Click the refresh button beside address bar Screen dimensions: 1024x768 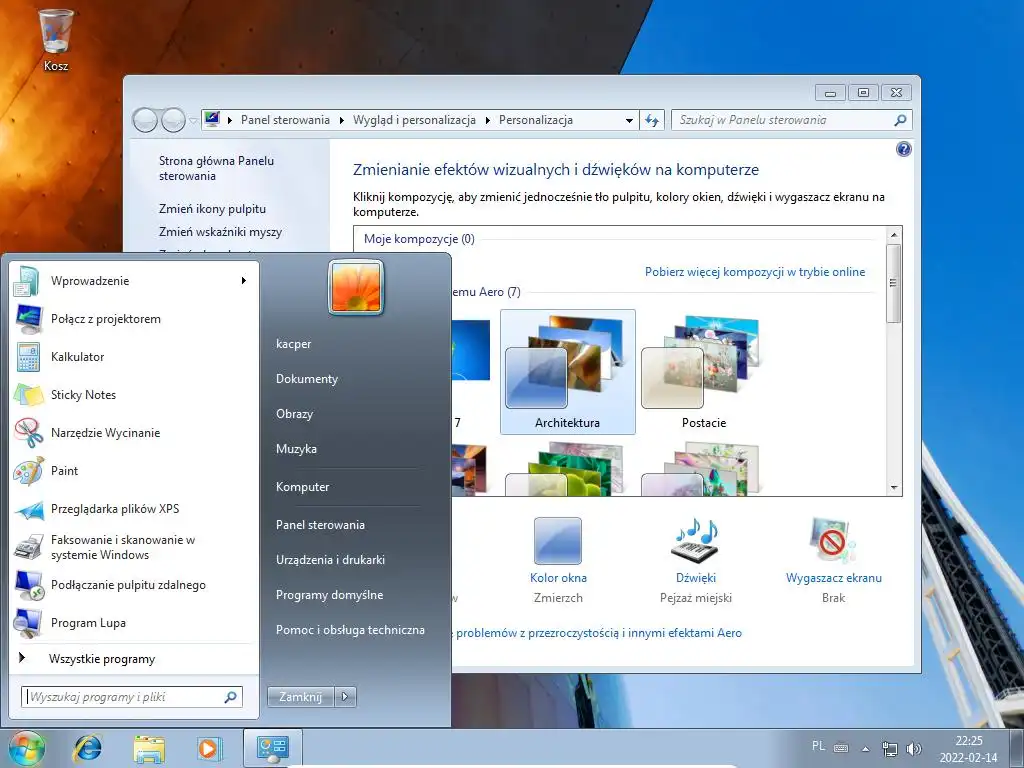coord(652,120)
